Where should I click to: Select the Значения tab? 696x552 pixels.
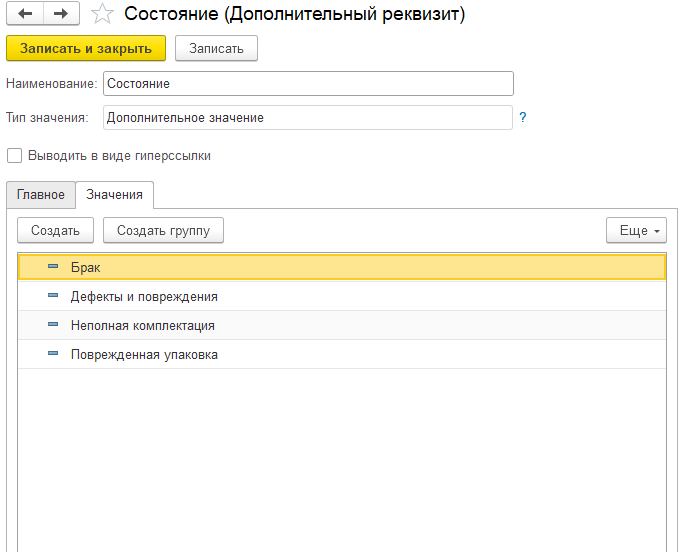115,195
